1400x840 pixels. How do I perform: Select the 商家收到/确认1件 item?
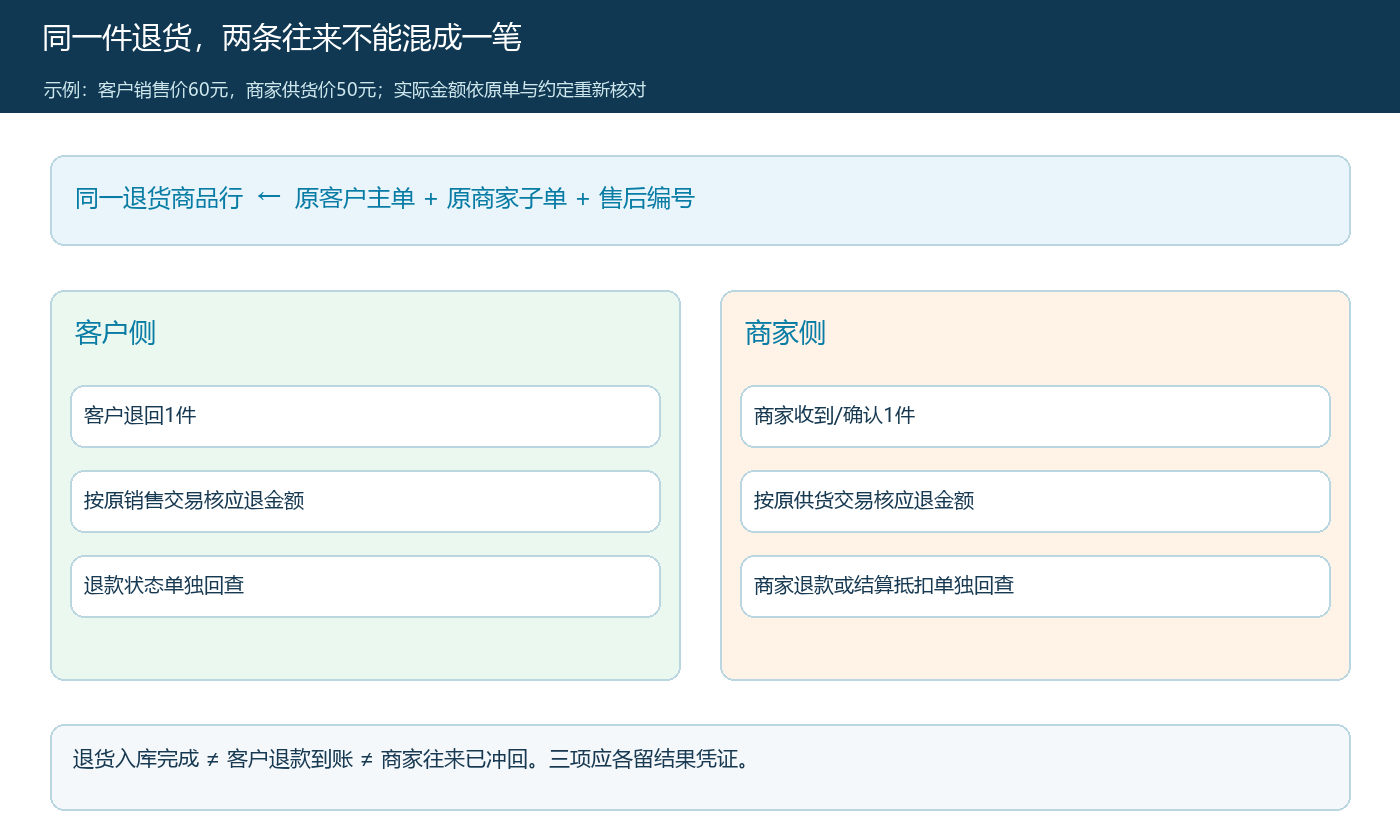click(1035, 416)
